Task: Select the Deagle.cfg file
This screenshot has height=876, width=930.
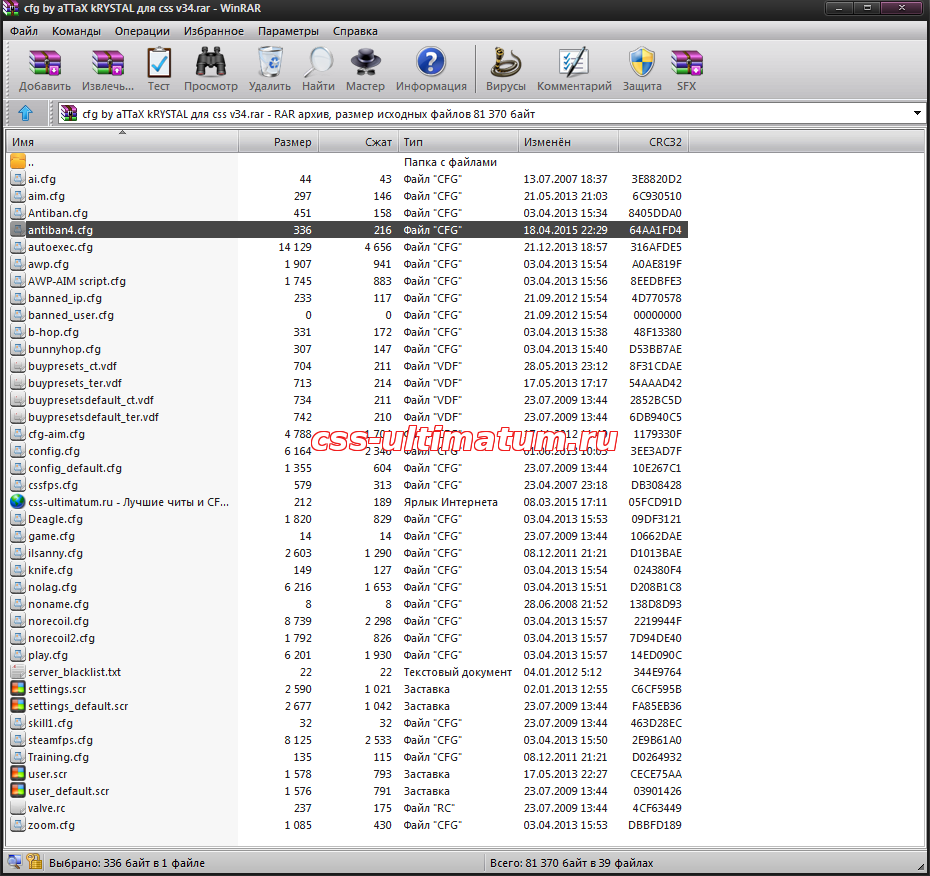Action: pos(56,519)
